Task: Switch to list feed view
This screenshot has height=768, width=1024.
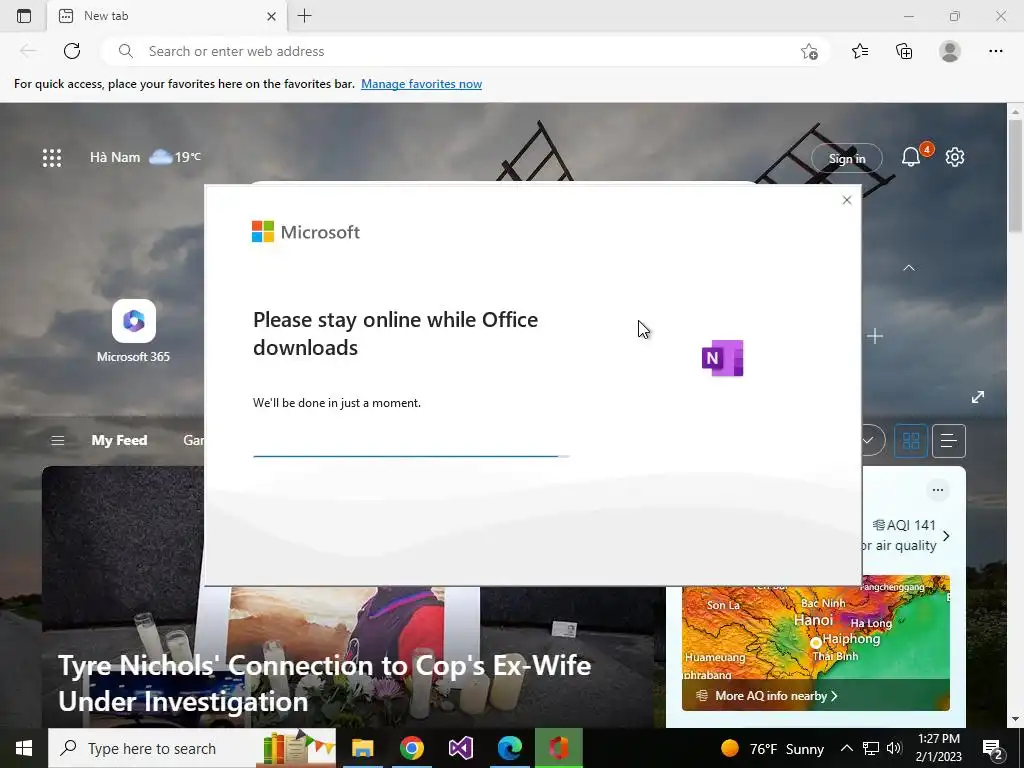Action: [x=949, y=441]
